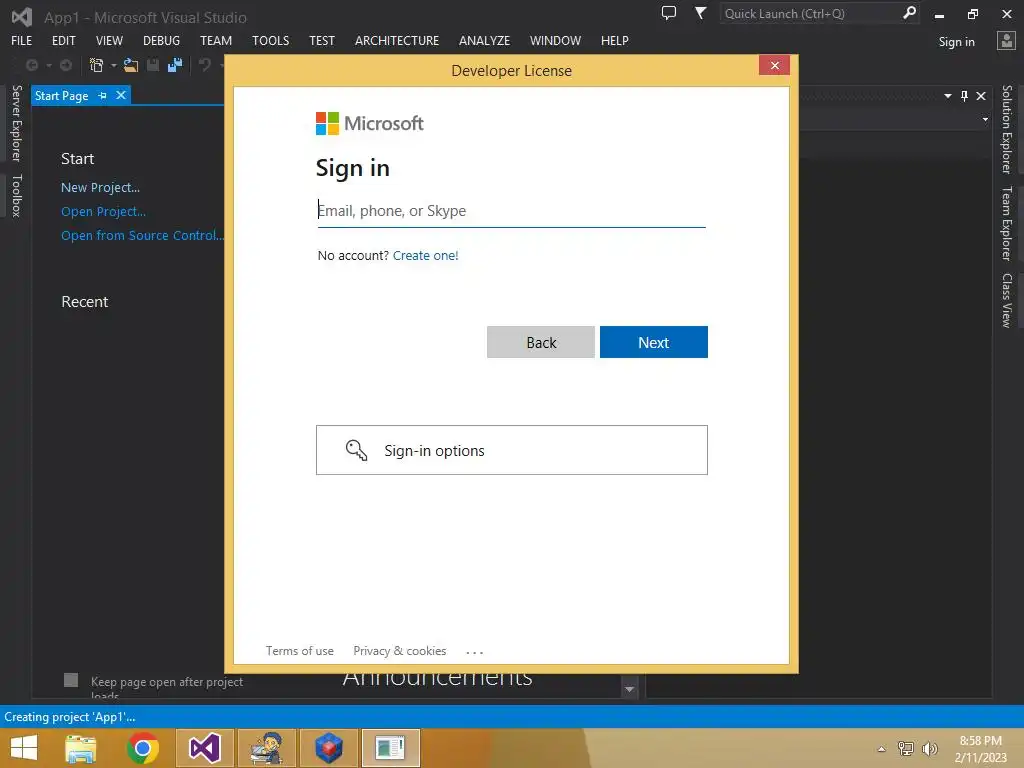
Task: Click the Navigate Forward toolbar icon
Action: click(66, 65)
